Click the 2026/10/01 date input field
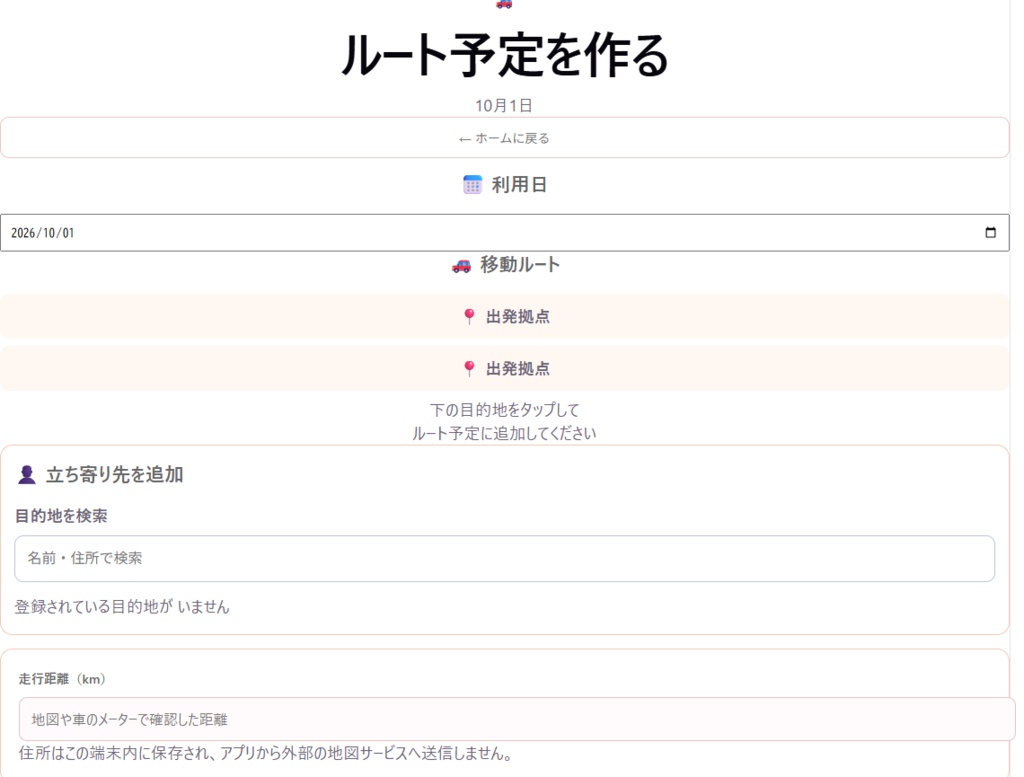Image resolution: width=1024 pixels, height=777 pixels. (504, 232)
